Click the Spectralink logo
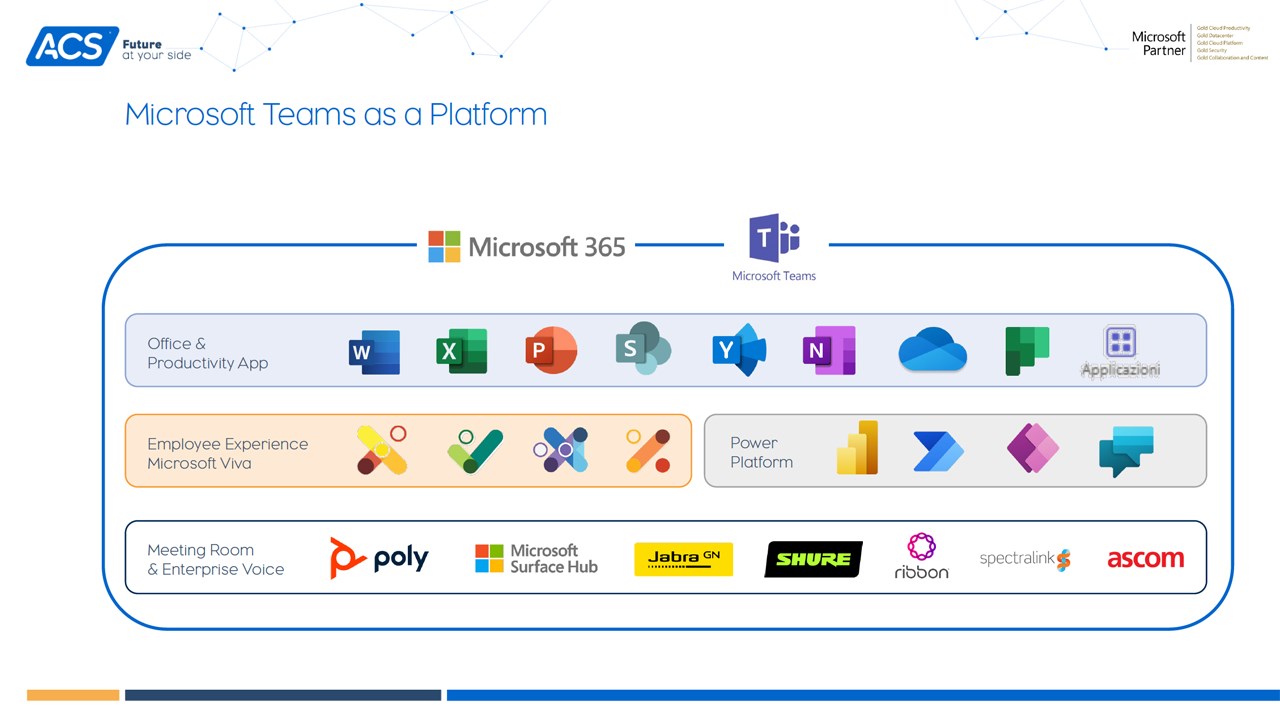Image resolution: width=1280 pixels, height=720 pixels. click(x=1025, y=559)
